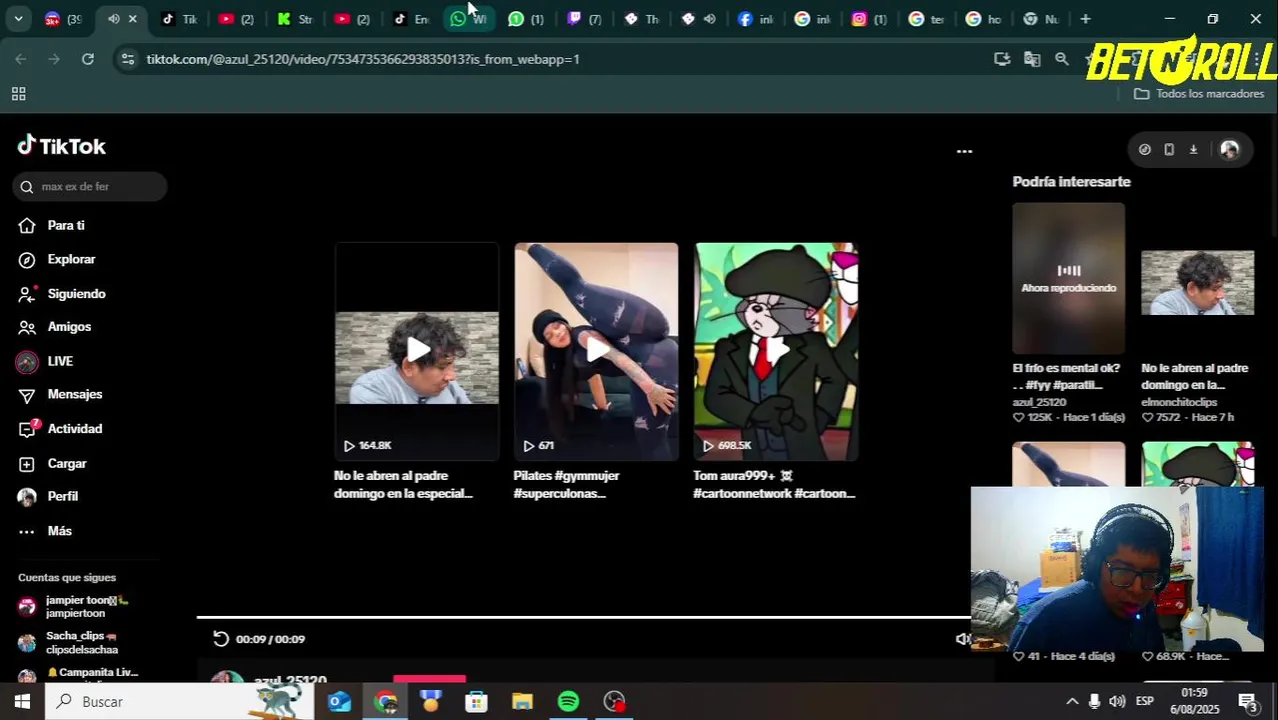Click the microphone tray icon
This screenshot has height=720, width=1278.
tap(1094, 702)
